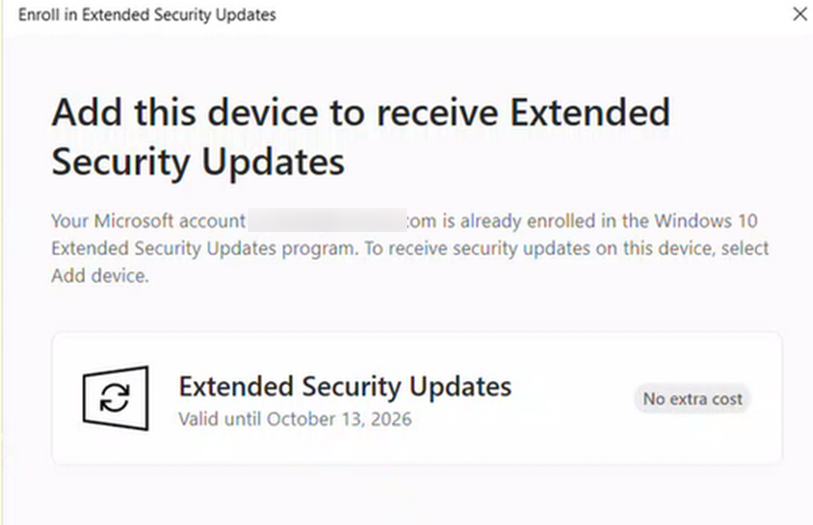Viewport: 813px width, 525px height.
Task: Click the Your Microsoft account text
Action: click(x=148, y=221)
